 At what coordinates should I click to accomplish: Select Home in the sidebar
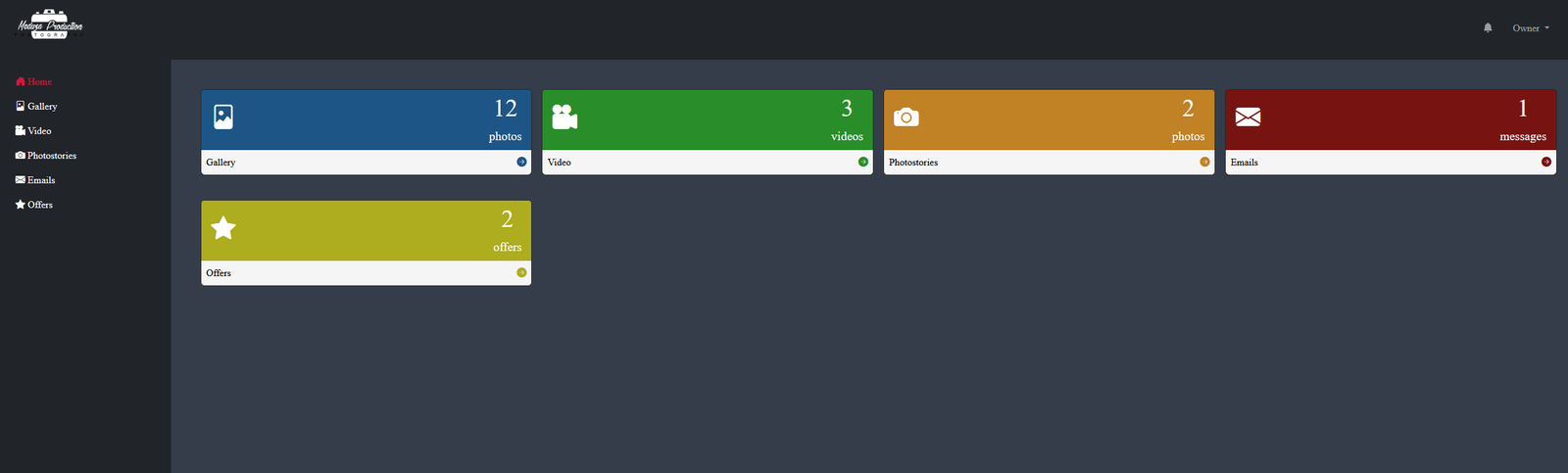34,81
